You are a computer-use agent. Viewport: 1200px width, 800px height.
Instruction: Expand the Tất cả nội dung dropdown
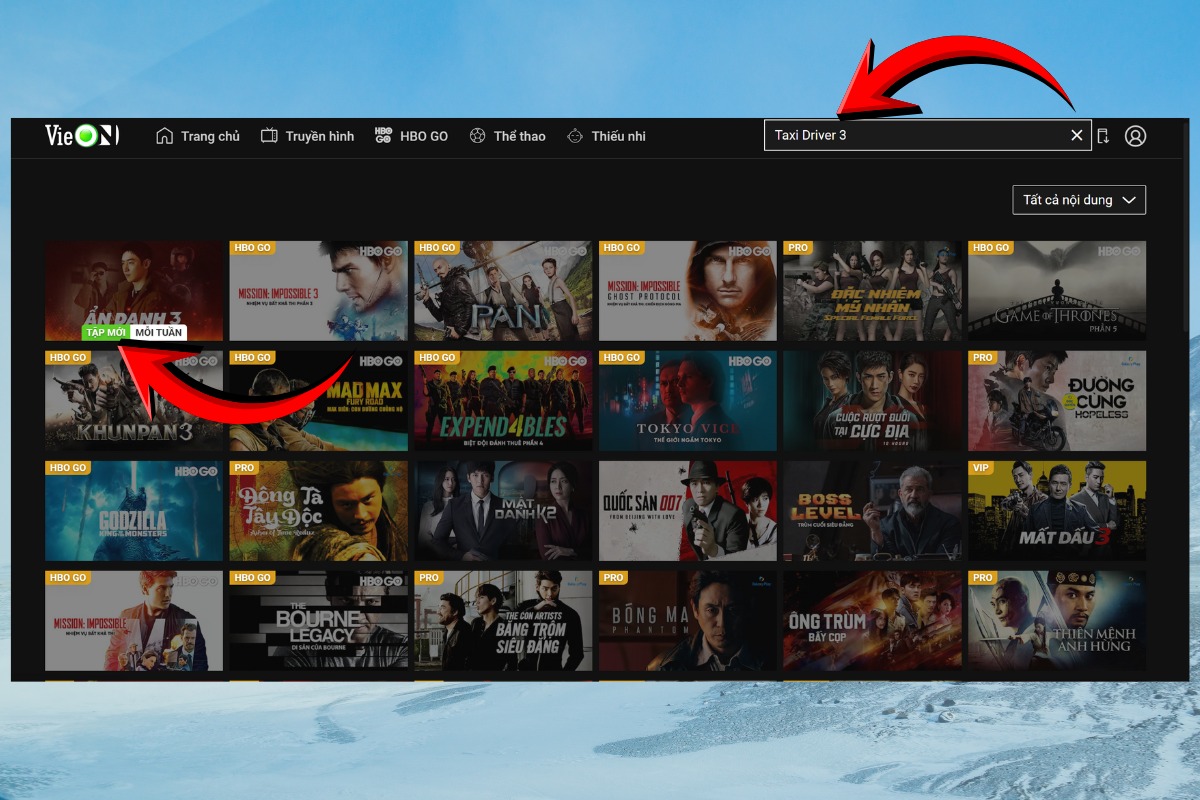1079,200
